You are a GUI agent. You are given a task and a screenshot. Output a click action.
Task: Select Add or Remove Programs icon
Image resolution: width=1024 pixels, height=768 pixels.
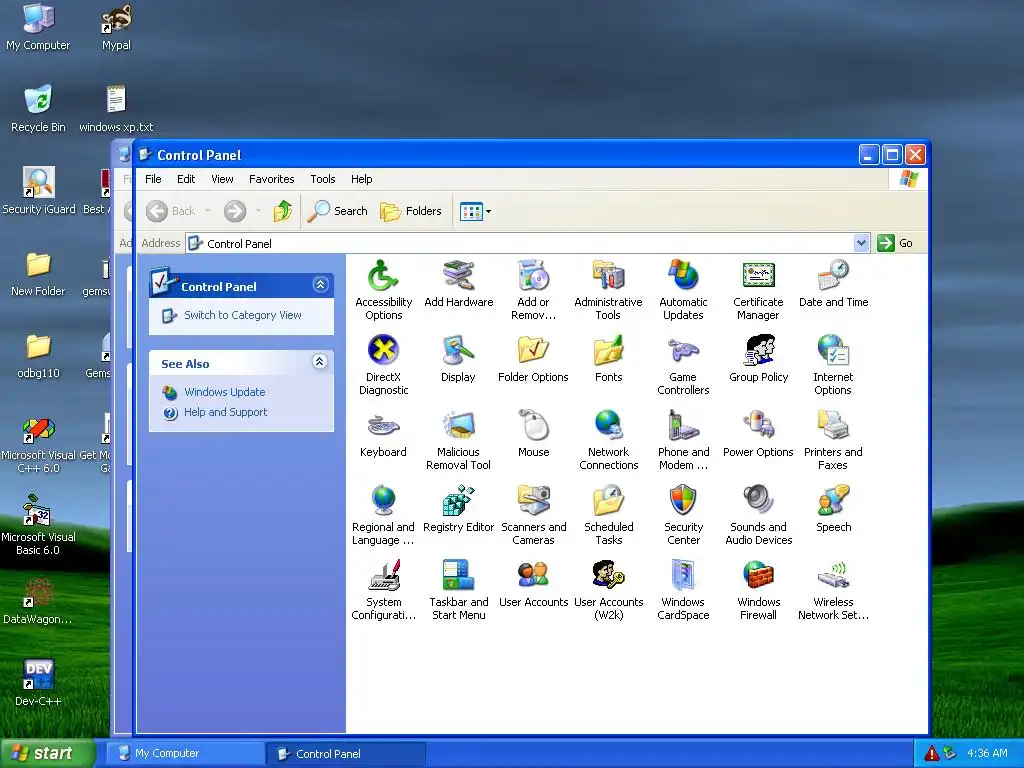click(534, 276)
